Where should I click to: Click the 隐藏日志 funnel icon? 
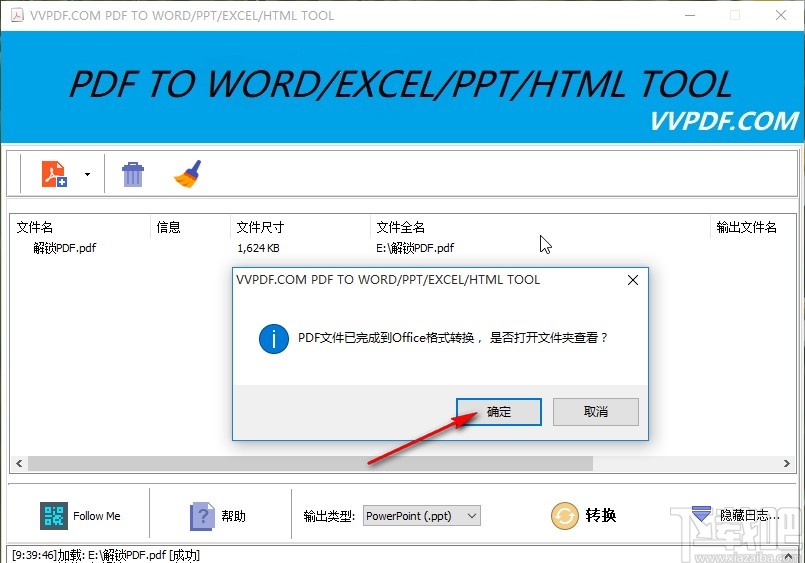[701, 513]
